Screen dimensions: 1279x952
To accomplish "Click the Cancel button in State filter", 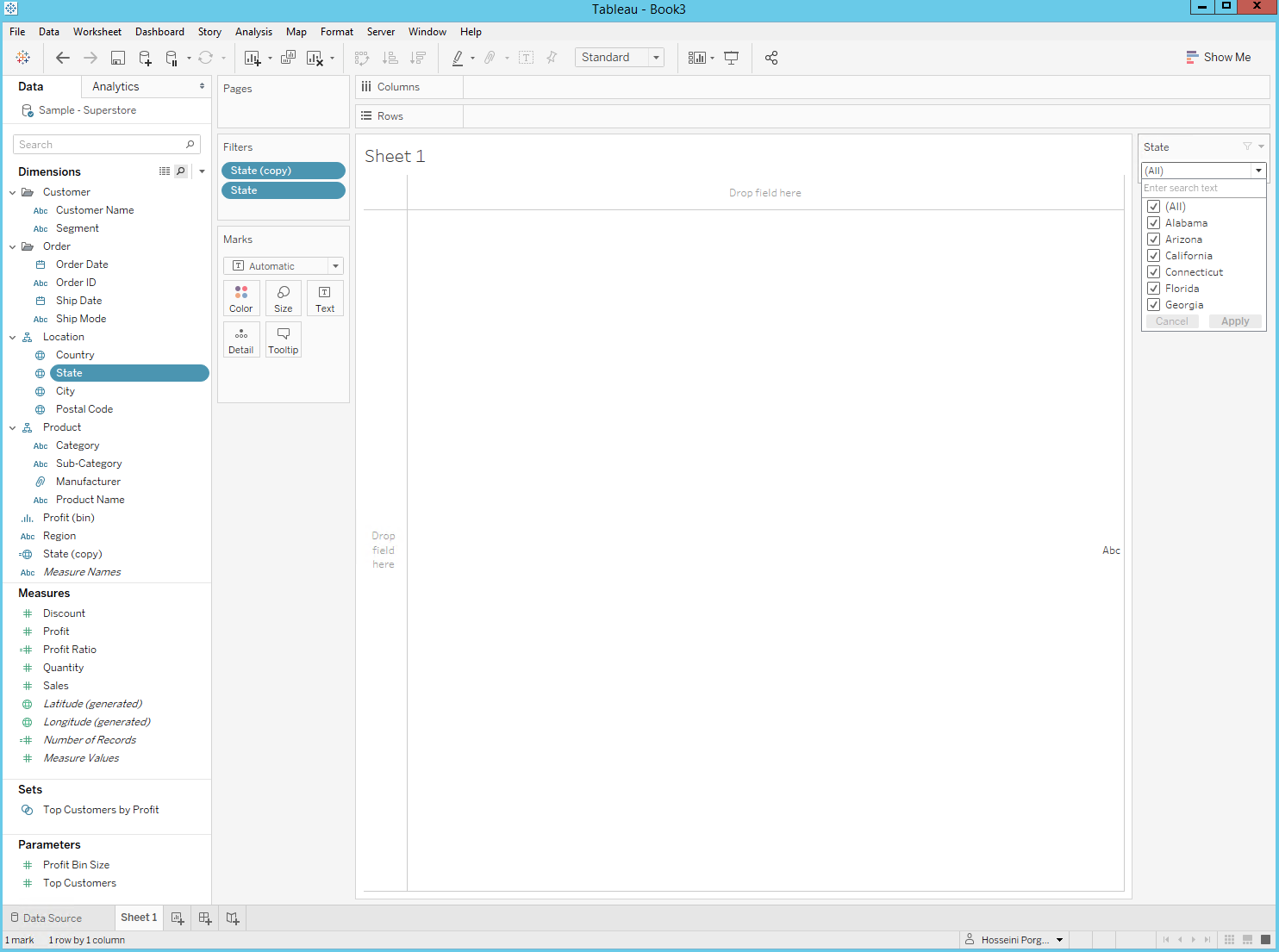I will click(x=1172, y=321).
